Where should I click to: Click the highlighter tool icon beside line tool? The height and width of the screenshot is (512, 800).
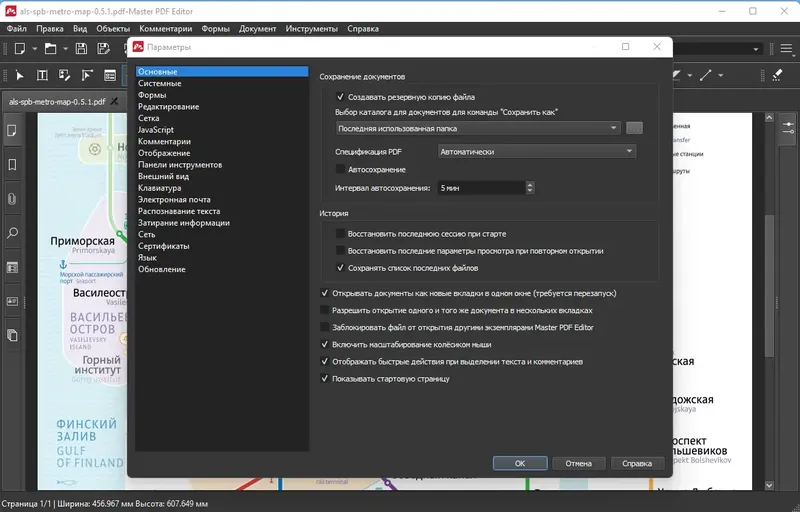tap(677, 75)
